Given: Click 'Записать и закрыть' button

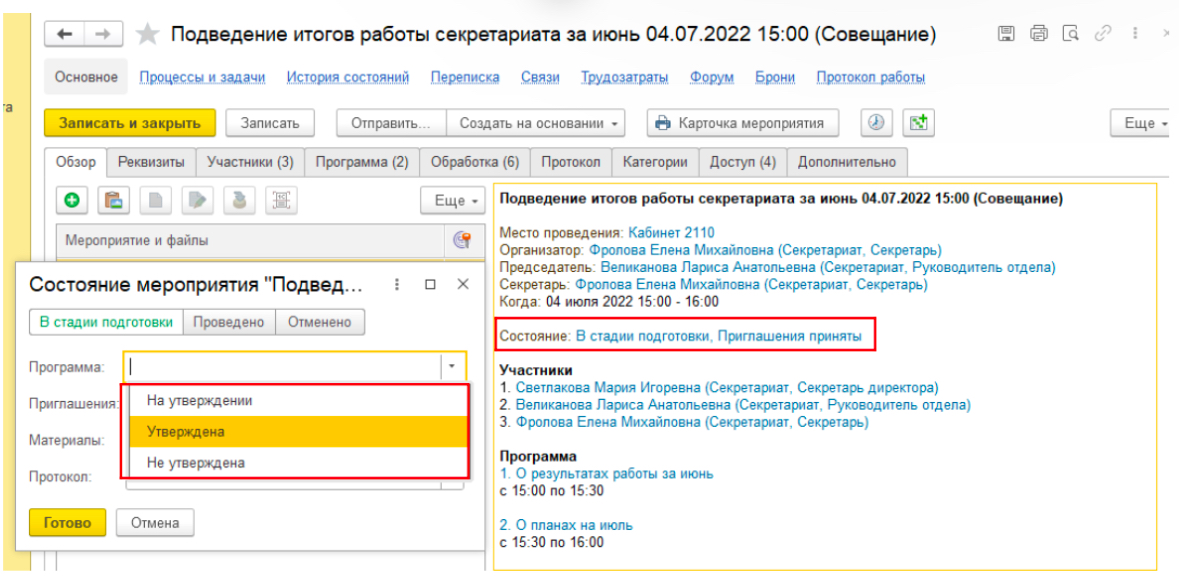Looking at the screenshot, I should coord(130,123).
